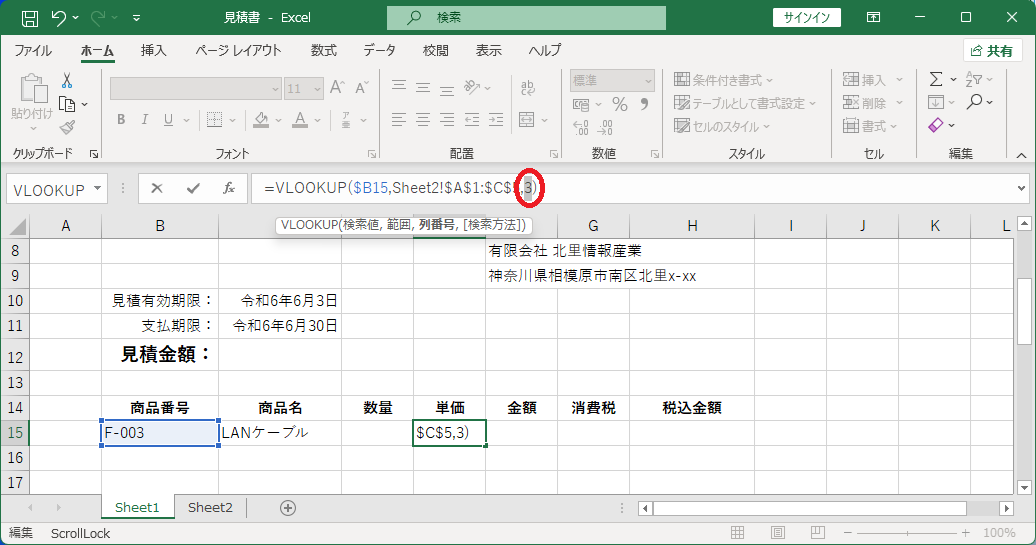Toggle Top Align button
Image resolution: width=1036 pixels, height=545 pixels.
(x=399, y=87)
